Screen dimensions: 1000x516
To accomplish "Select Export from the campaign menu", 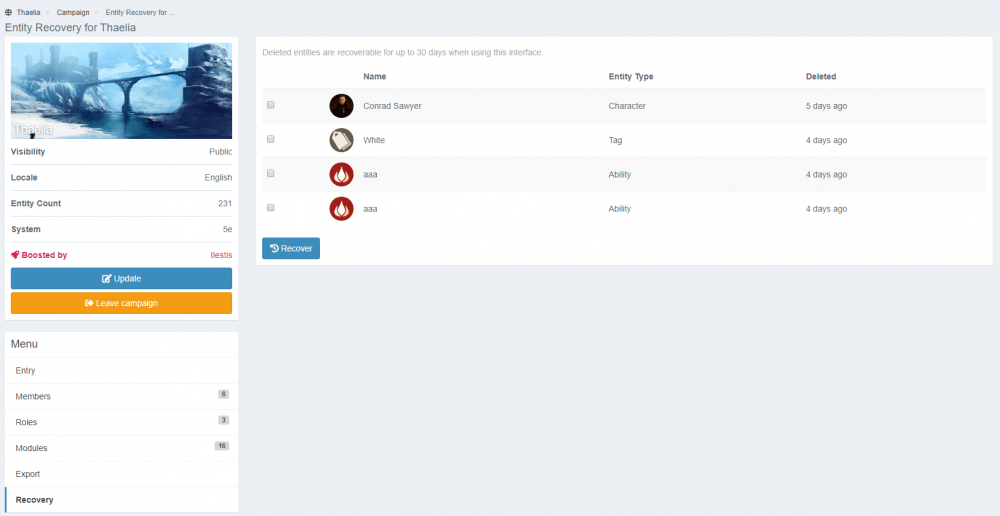I will pyautogui.click(x=28, y=474).
